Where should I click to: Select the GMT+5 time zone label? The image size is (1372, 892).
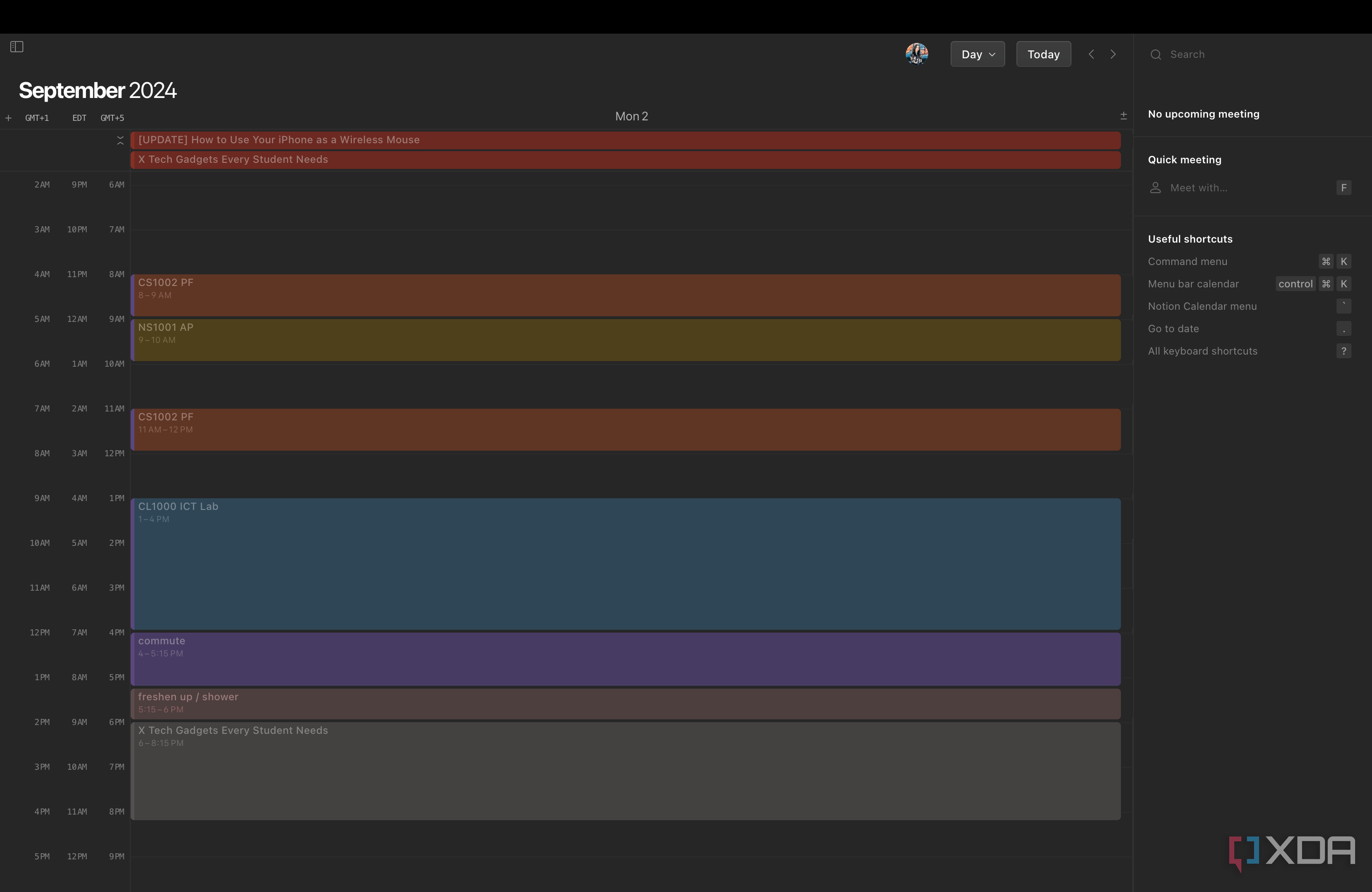click(112, 118)
